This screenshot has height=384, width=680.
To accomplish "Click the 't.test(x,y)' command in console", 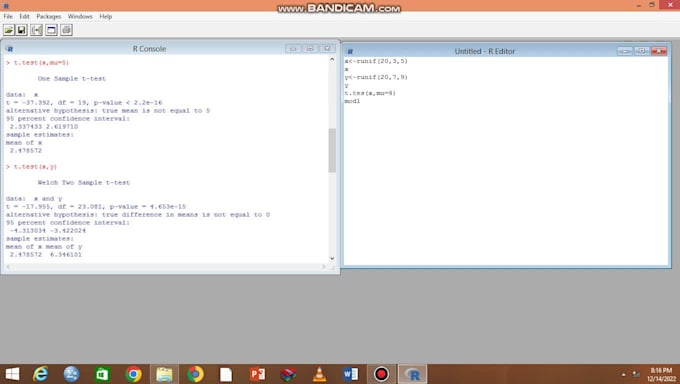I will tap(35, 167).
